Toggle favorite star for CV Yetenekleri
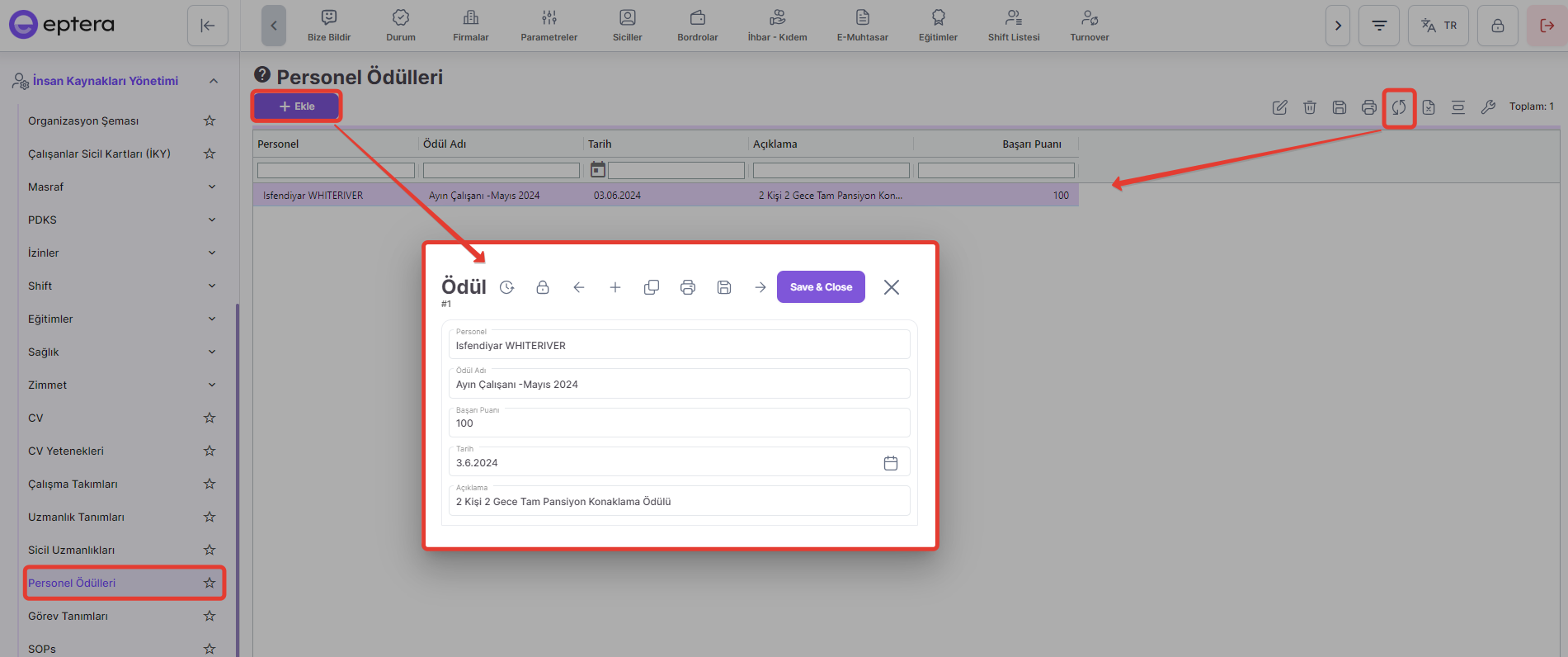Image resolution: width=1568 pixels, height=657 pixels. click(210, 451)
